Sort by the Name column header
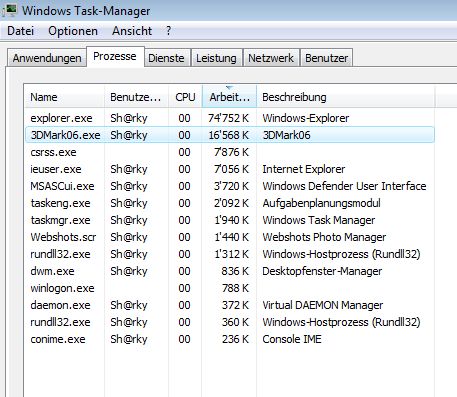Screen dimensions: 457x397 click(x=64, y=97)
